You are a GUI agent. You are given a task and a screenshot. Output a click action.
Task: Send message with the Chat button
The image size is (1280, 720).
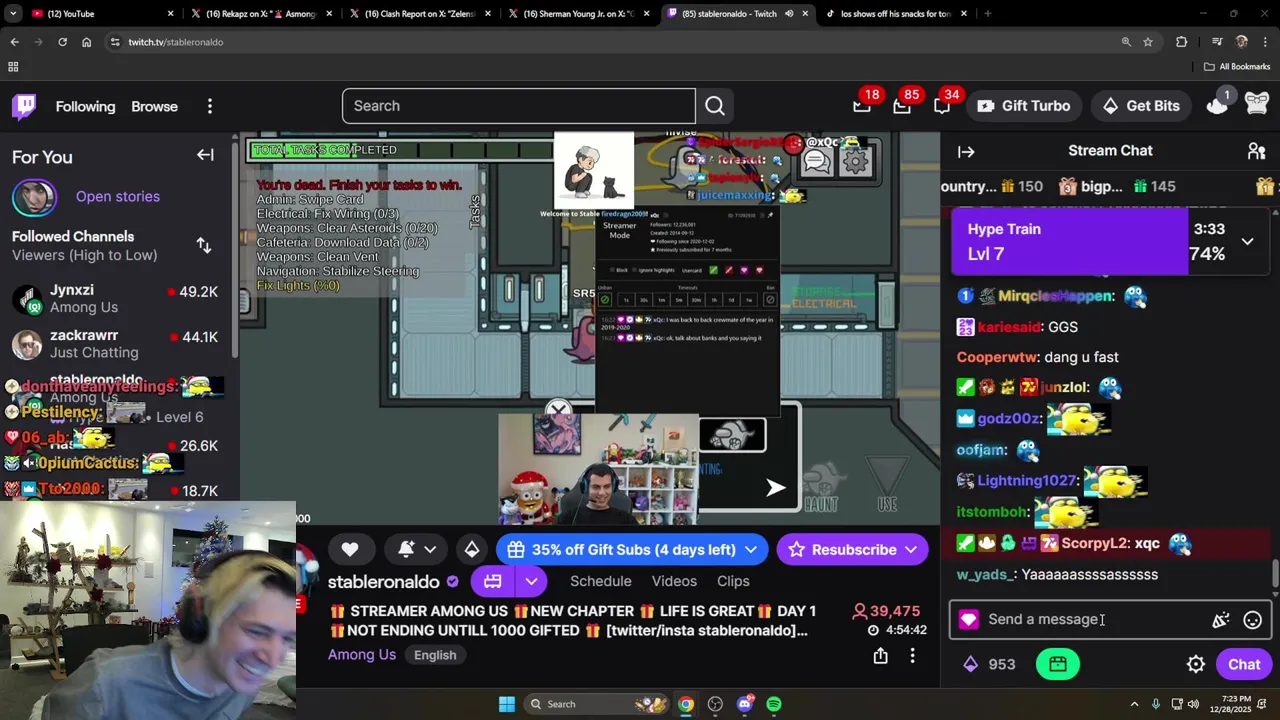pyautogui.click(x=1244, y=664)
